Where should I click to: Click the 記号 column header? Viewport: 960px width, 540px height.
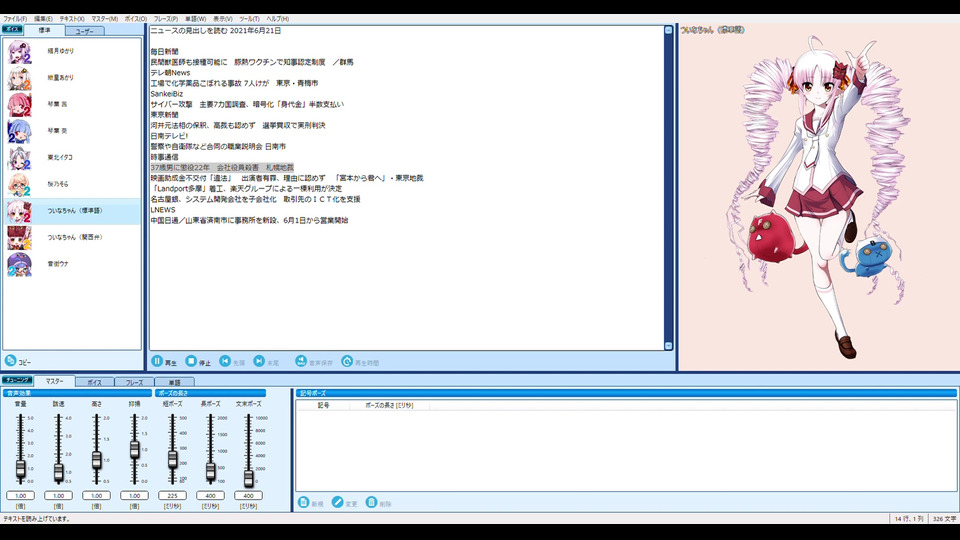click(323, 405)
